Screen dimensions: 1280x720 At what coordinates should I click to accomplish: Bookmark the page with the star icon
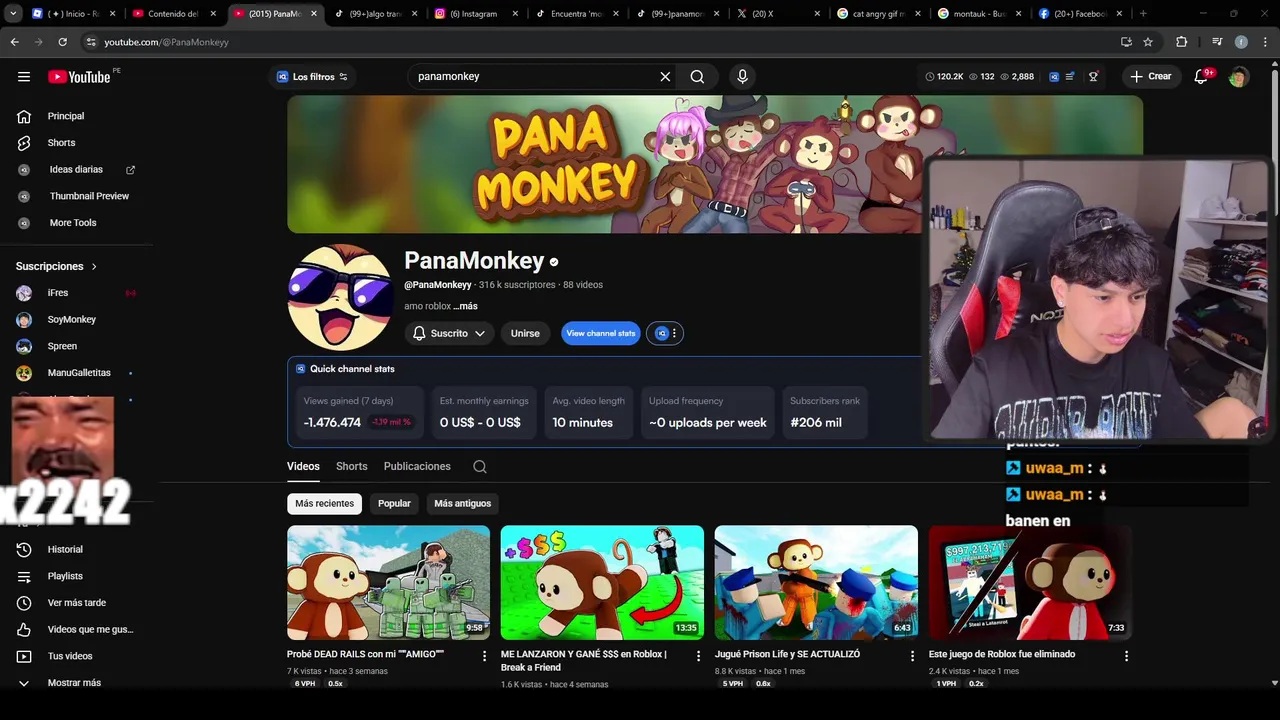[x=1148, y=42]
